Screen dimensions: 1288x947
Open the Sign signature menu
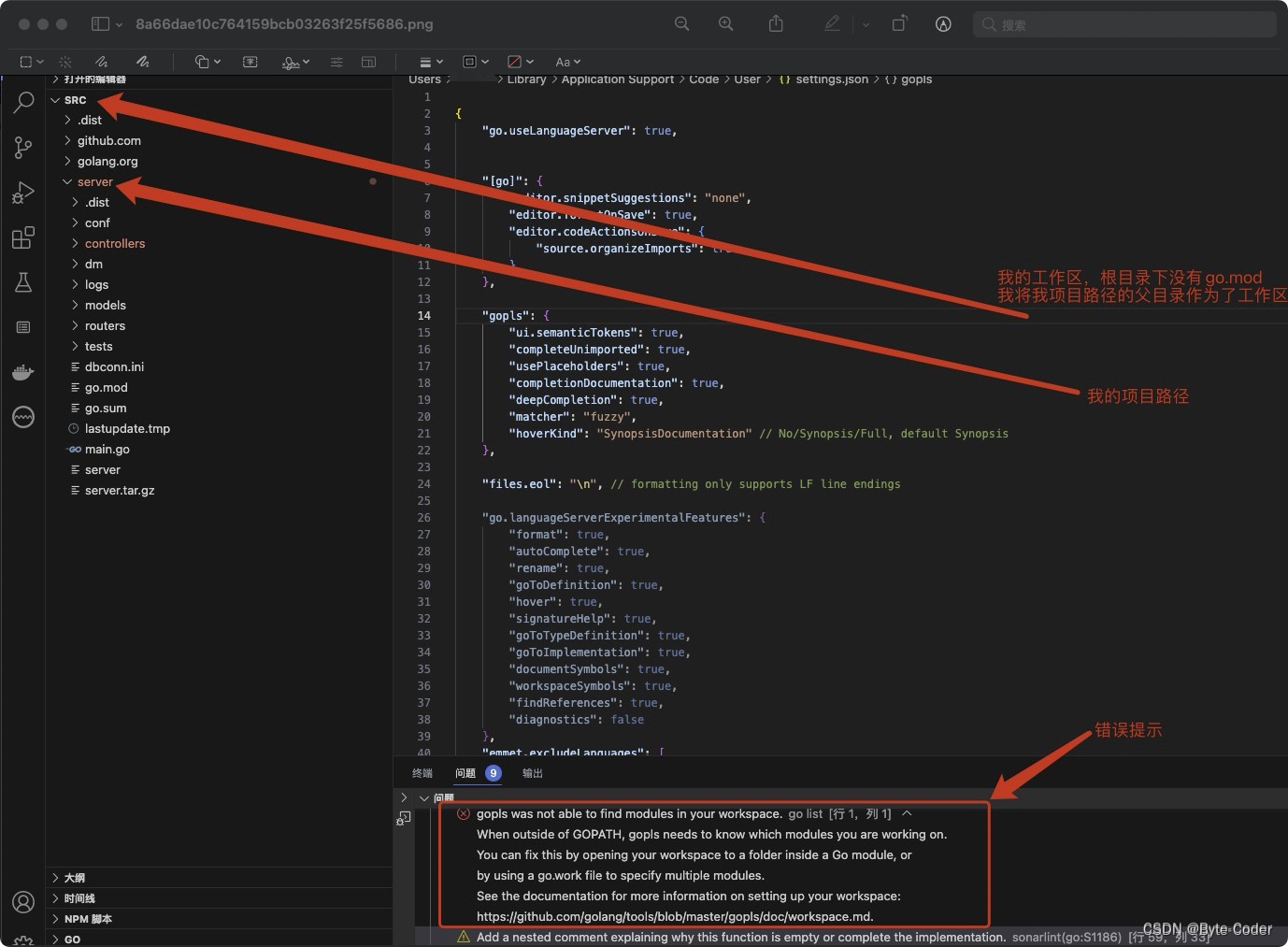coord(296,62)
